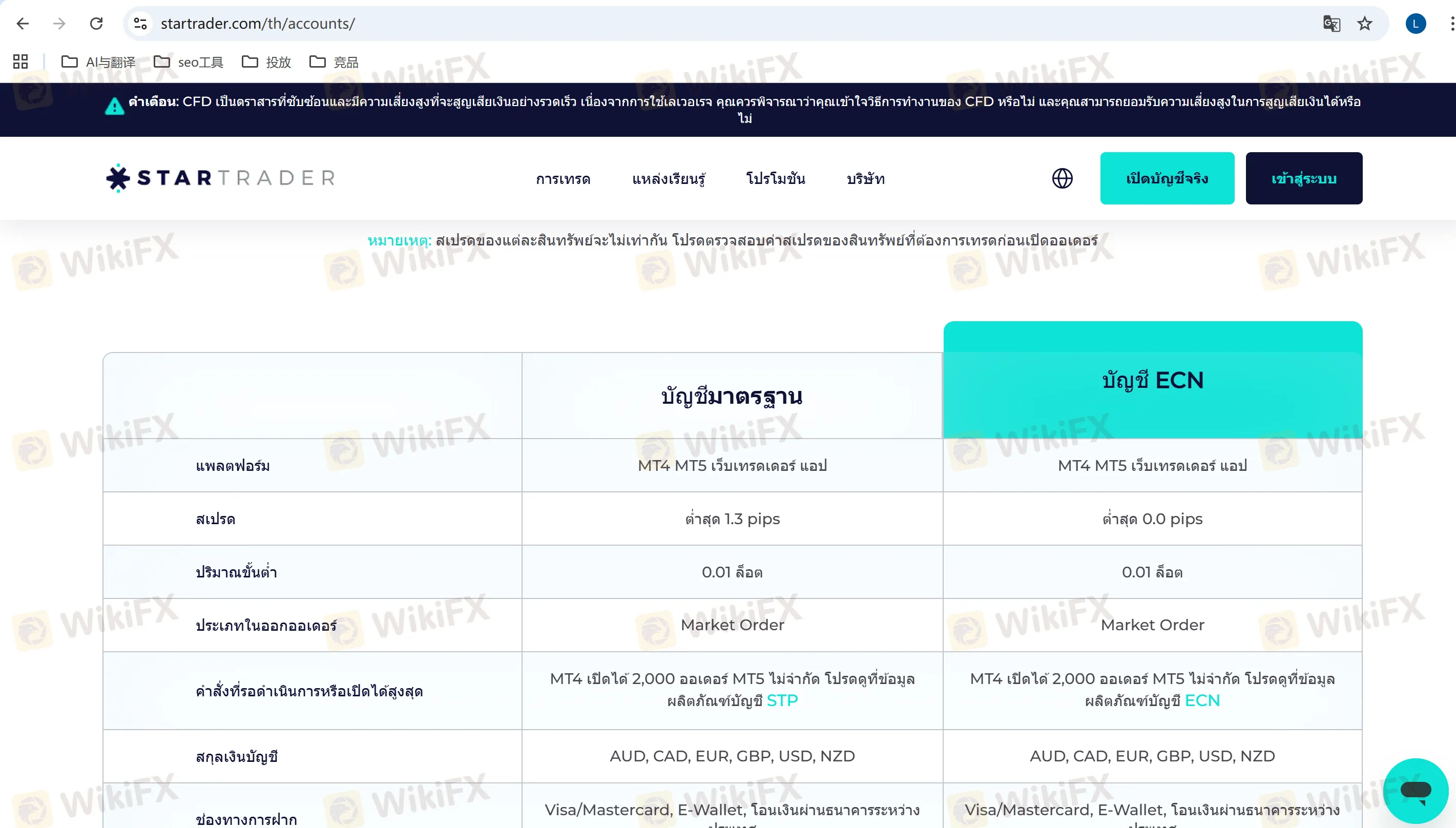The image size is (1456, 828).
Task: Open the ECN account details link
Action: (x=1202, y=700)
